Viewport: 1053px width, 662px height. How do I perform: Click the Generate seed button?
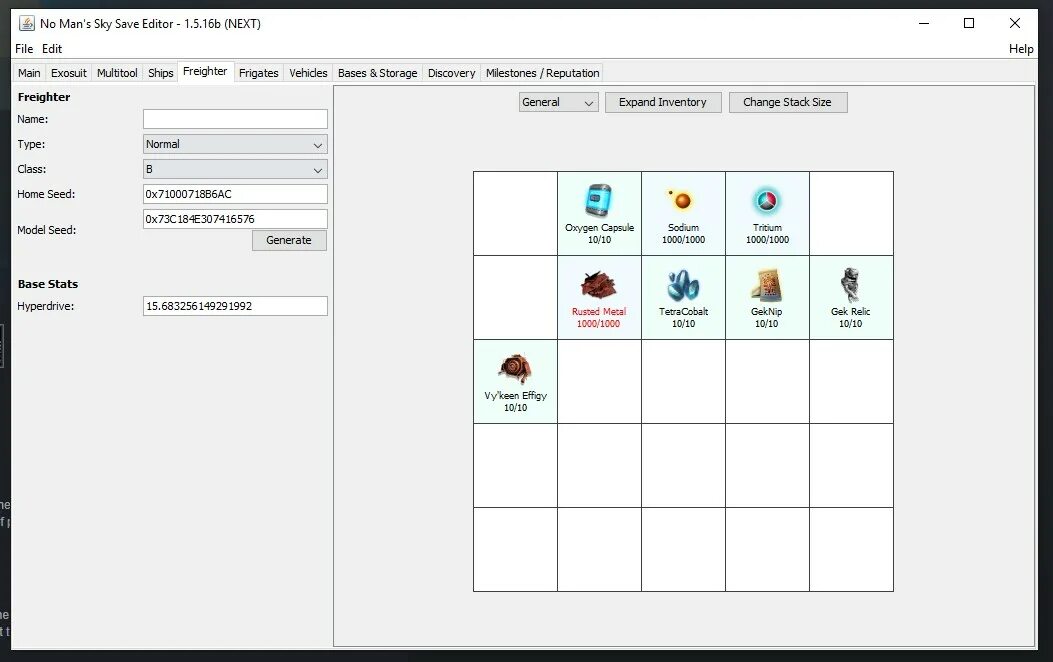[289, 240]
